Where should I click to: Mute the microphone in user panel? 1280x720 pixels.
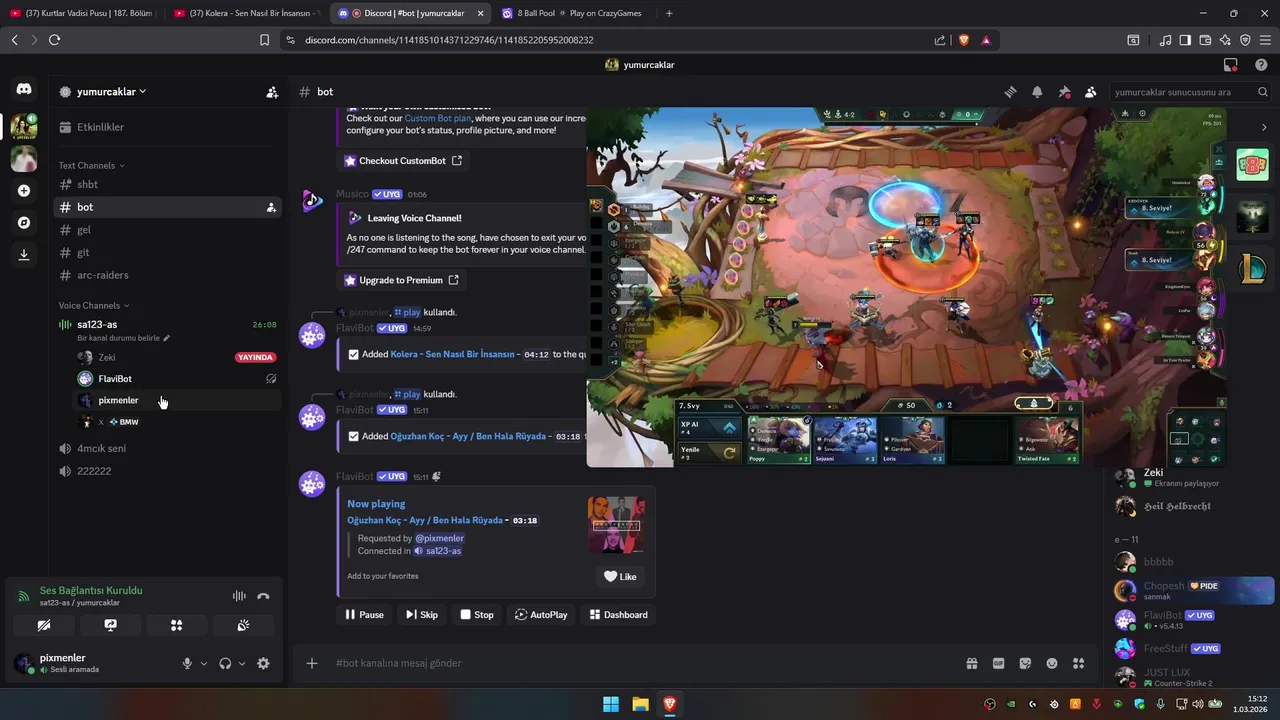187,663
